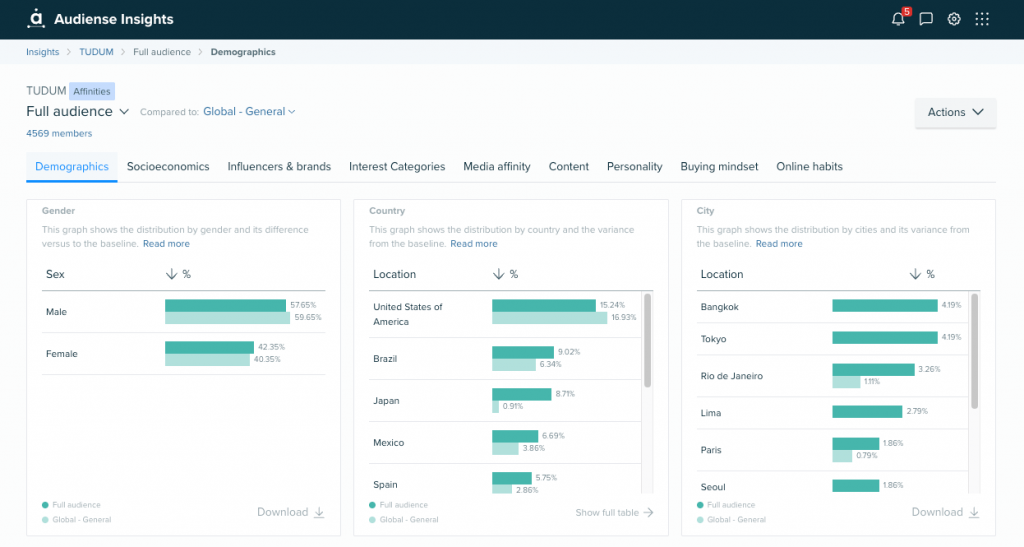Open the Global - General comparison dropdown

click(x=249, y=112)
